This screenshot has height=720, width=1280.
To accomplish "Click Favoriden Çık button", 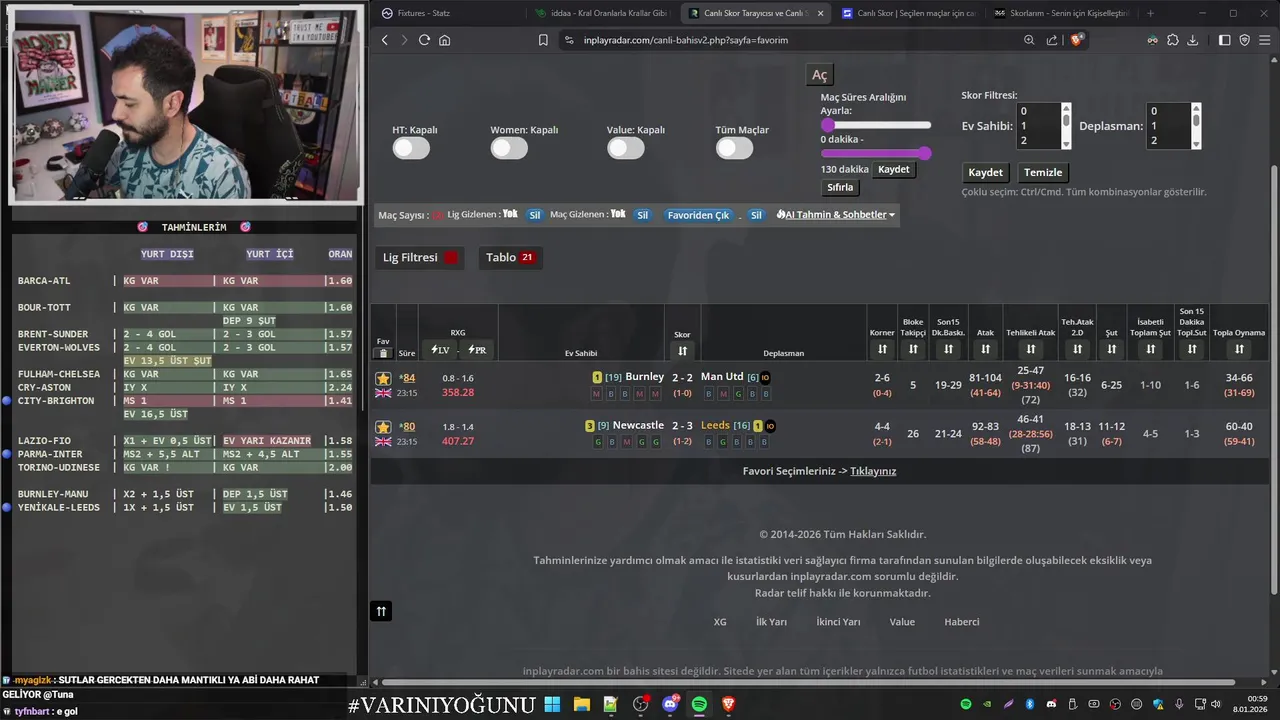I will (x=699, y=215).
